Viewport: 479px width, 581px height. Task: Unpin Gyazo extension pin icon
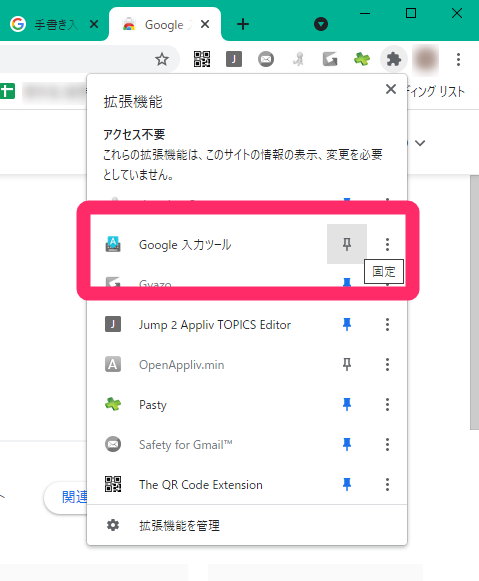[347, 283]
